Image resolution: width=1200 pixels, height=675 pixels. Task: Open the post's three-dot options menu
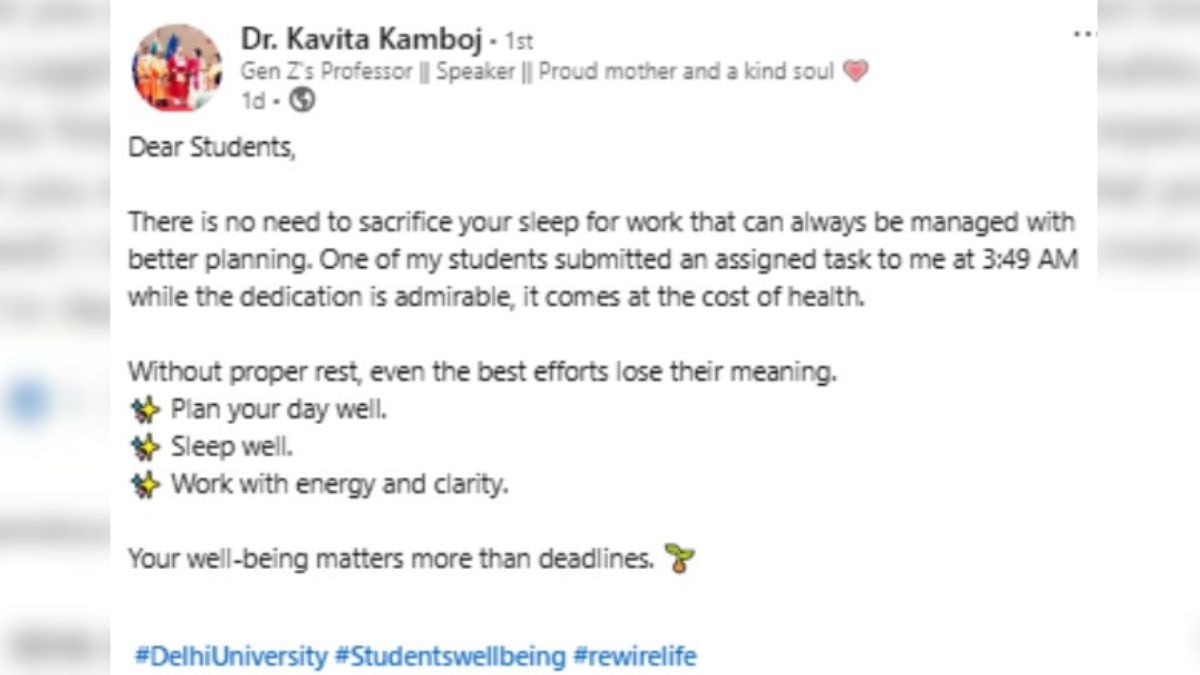(1084, 34)
